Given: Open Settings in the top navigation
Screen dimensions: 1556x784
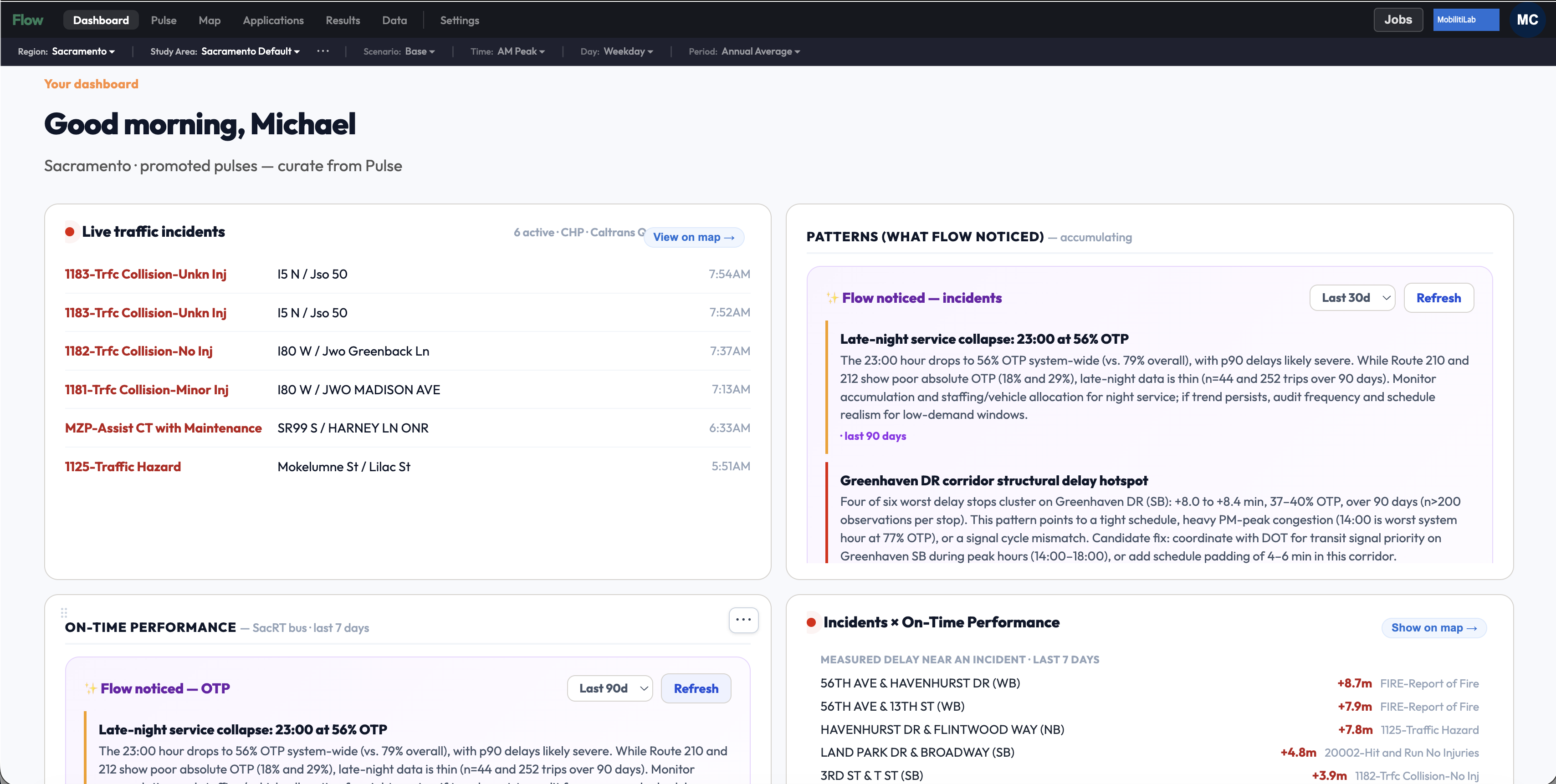Looking at the screenshot, I should point(460,20).
